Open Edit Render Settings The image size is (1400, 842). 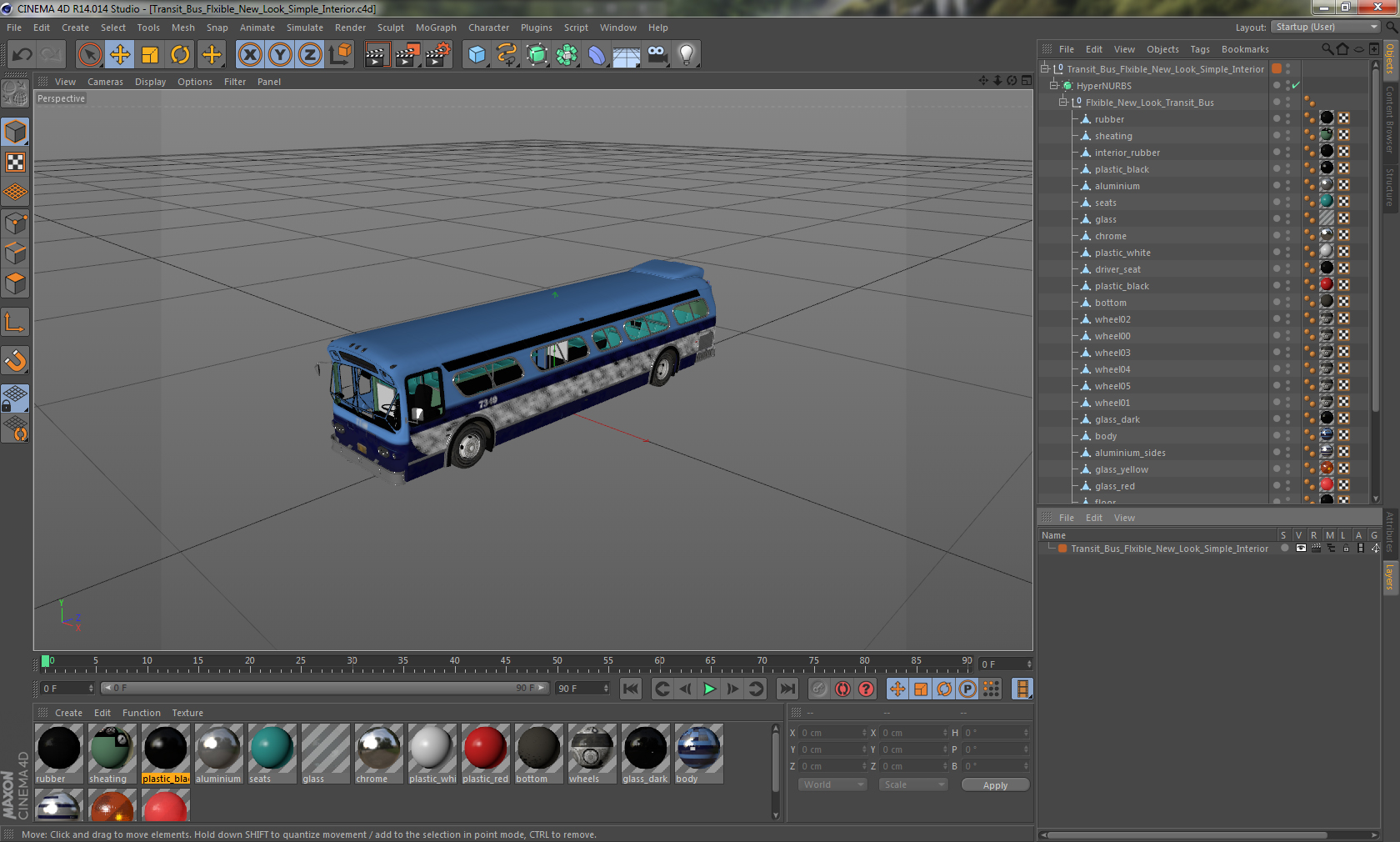pyautogui.click(x=438, y=55)
